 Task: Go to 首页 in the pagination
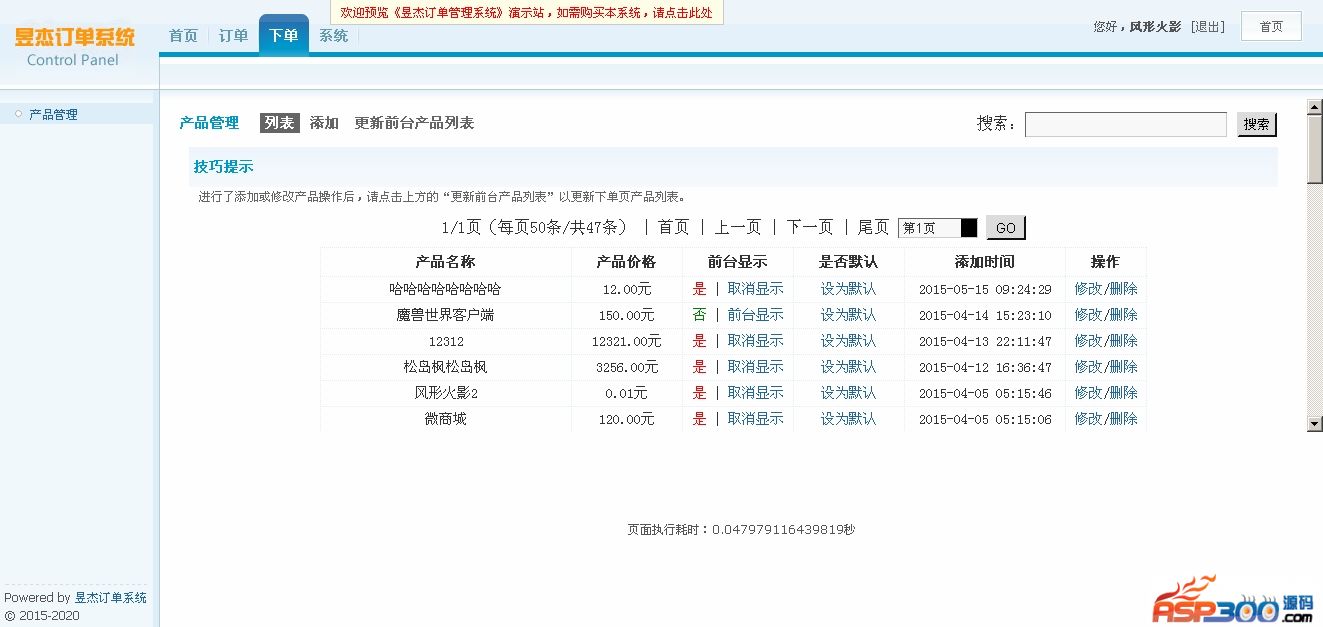pyautogui.click(x=673, y=227)
